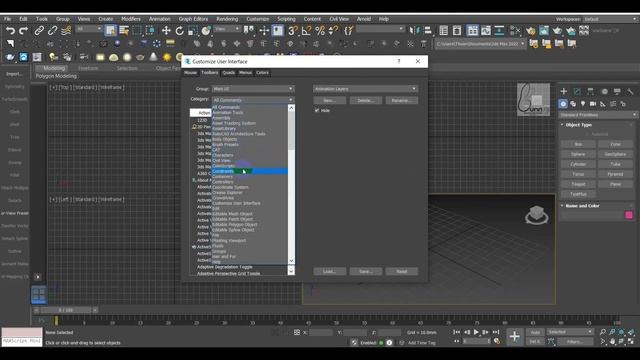Image resolution: width=640 pixels, height=360 pixels.
Task: Toggle the Spinner Snap button
Action: point(333,31)
